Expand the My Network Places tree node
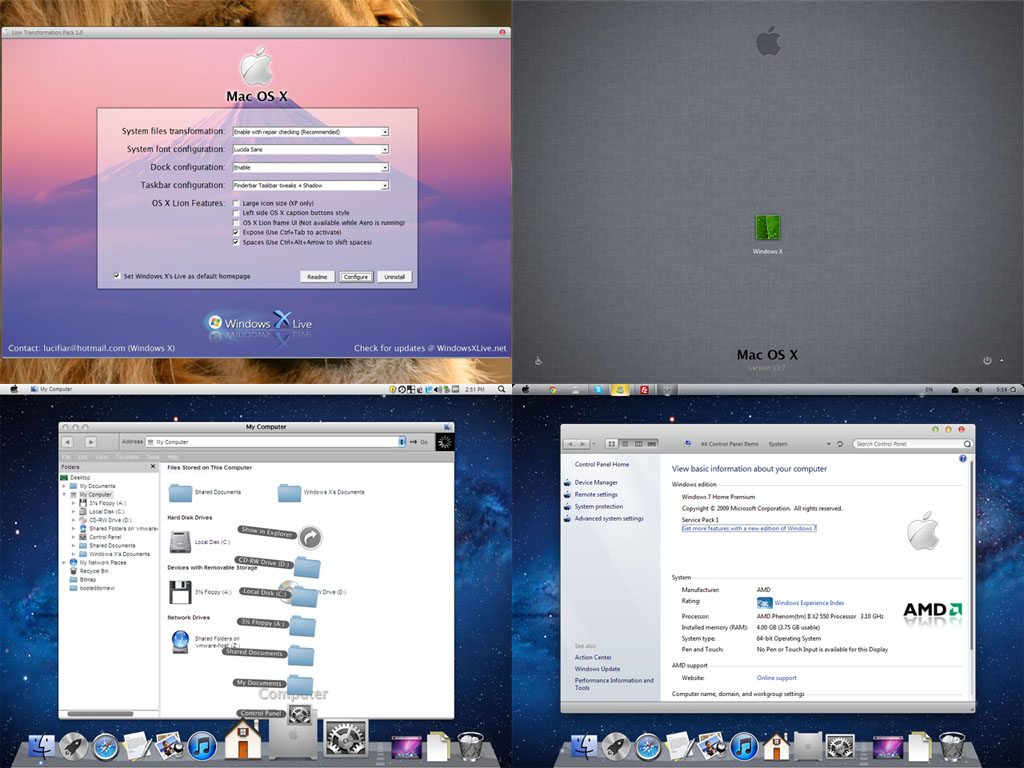The height and width of the screenshot is (768, 1024). 65,562
